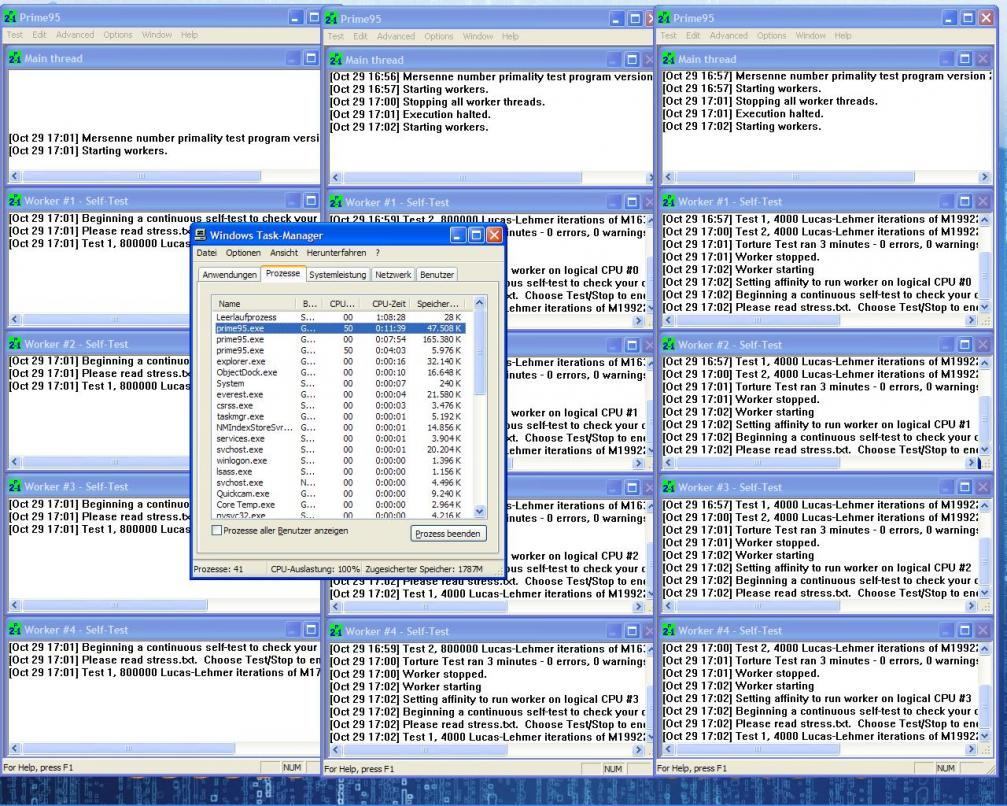The width and height of the screenshot is (1007, 806).
Task: Click Worker #1 icon in left Prime95 window
Action: [x=15, y=201]
